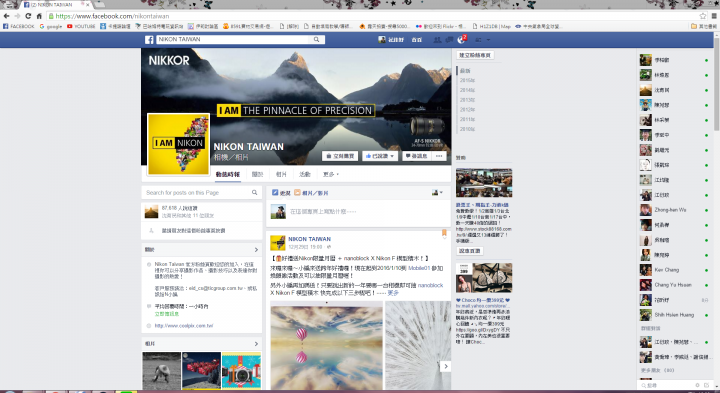This screenshot has width=720, height=393.
Task: Reload the page with the refresh icon
Action: (x=28, y=16)
